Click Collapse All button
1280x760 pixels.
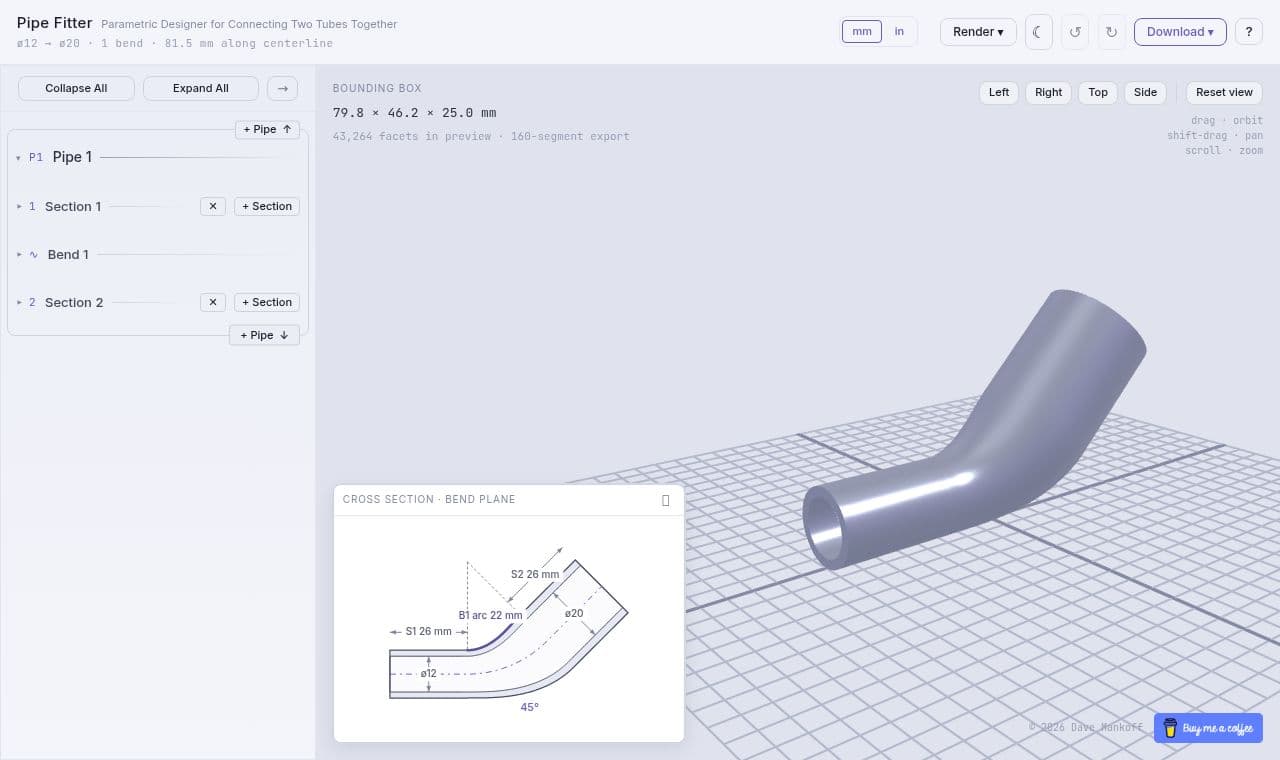tap(76, 88)
